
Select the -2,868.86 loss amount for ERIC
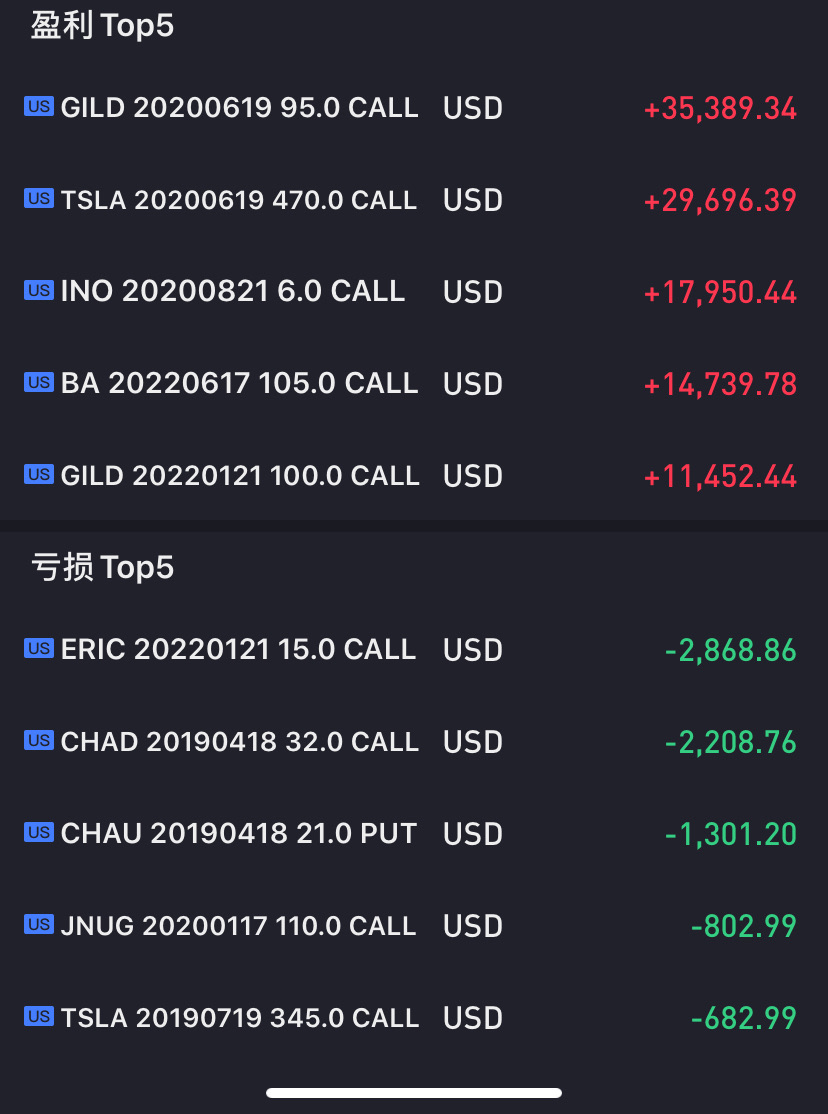(731, 651)
